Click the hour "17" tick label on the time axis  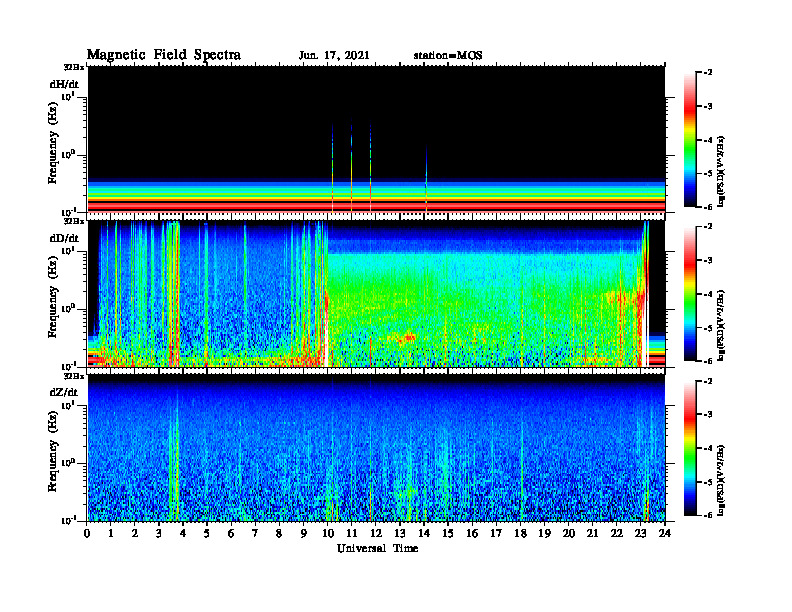tap(496, 533)
